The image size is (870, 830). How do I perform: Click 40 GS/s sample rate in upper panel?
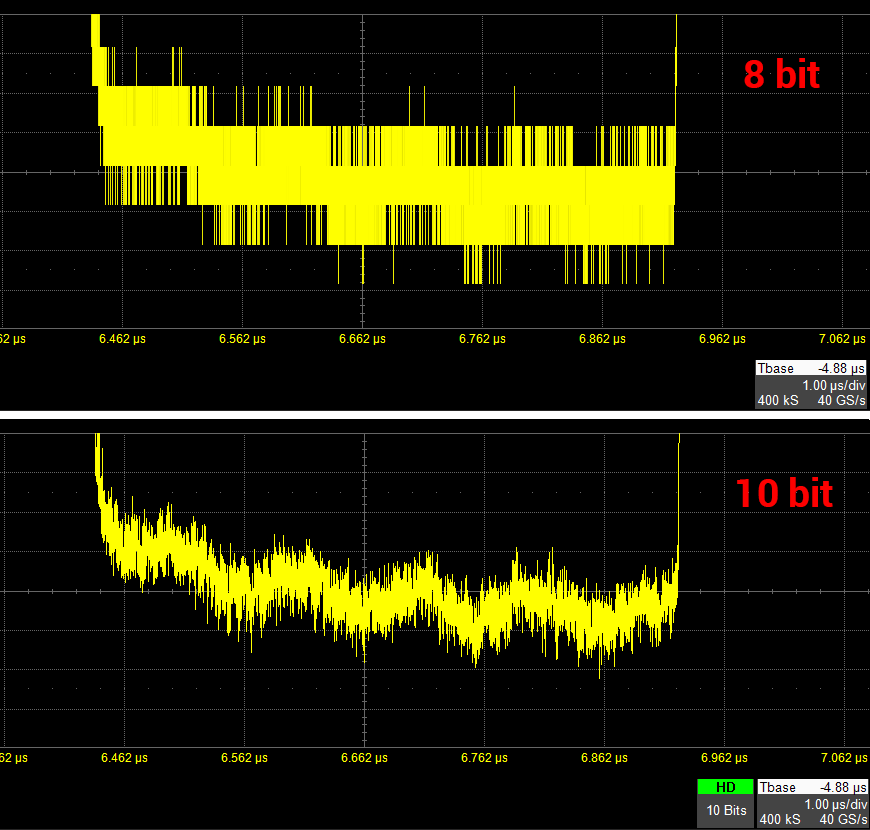842,400
